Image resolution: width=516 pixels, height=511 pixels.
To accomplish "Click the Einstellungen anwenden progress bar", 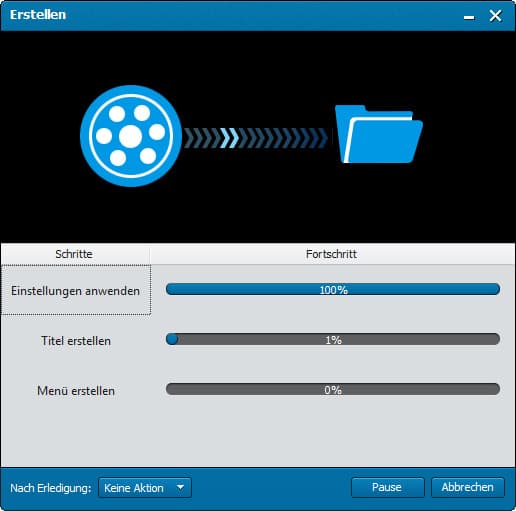I will pyautogui.click(x=333, y=289).
